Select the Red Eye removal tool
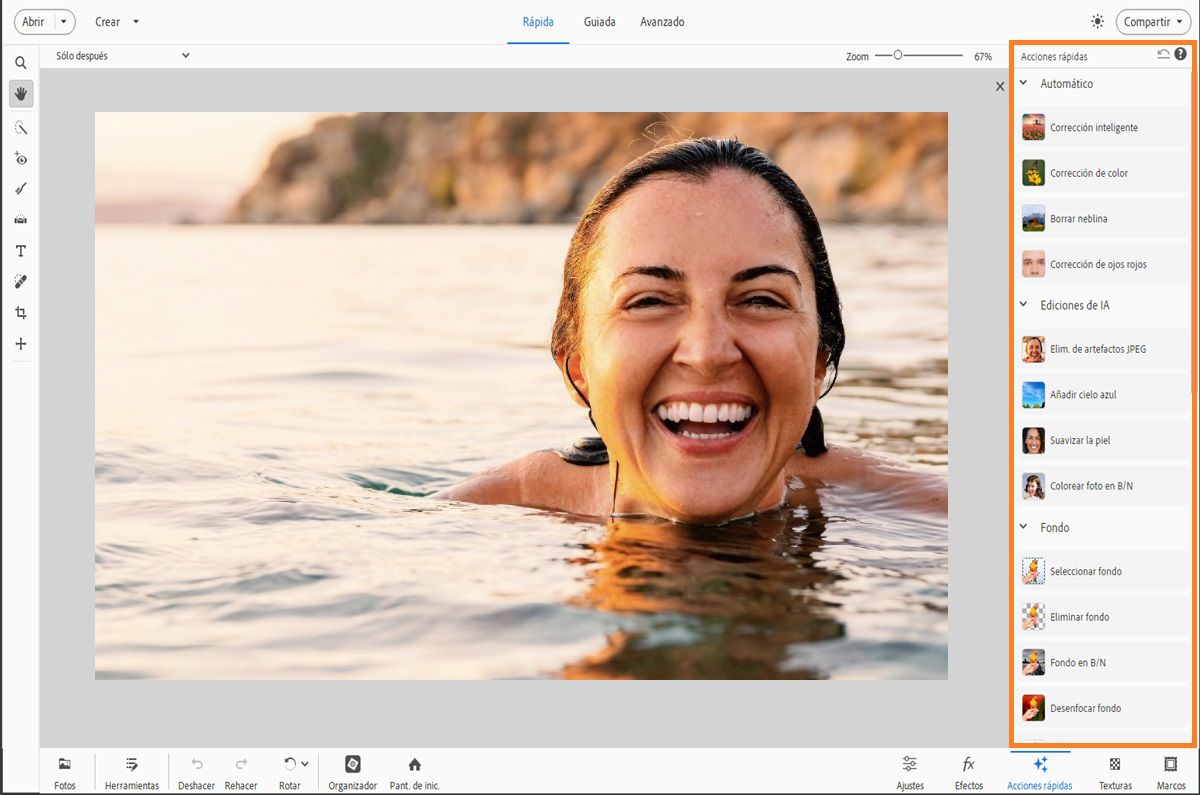This screenshot has height=795, width=1200. 20,158
